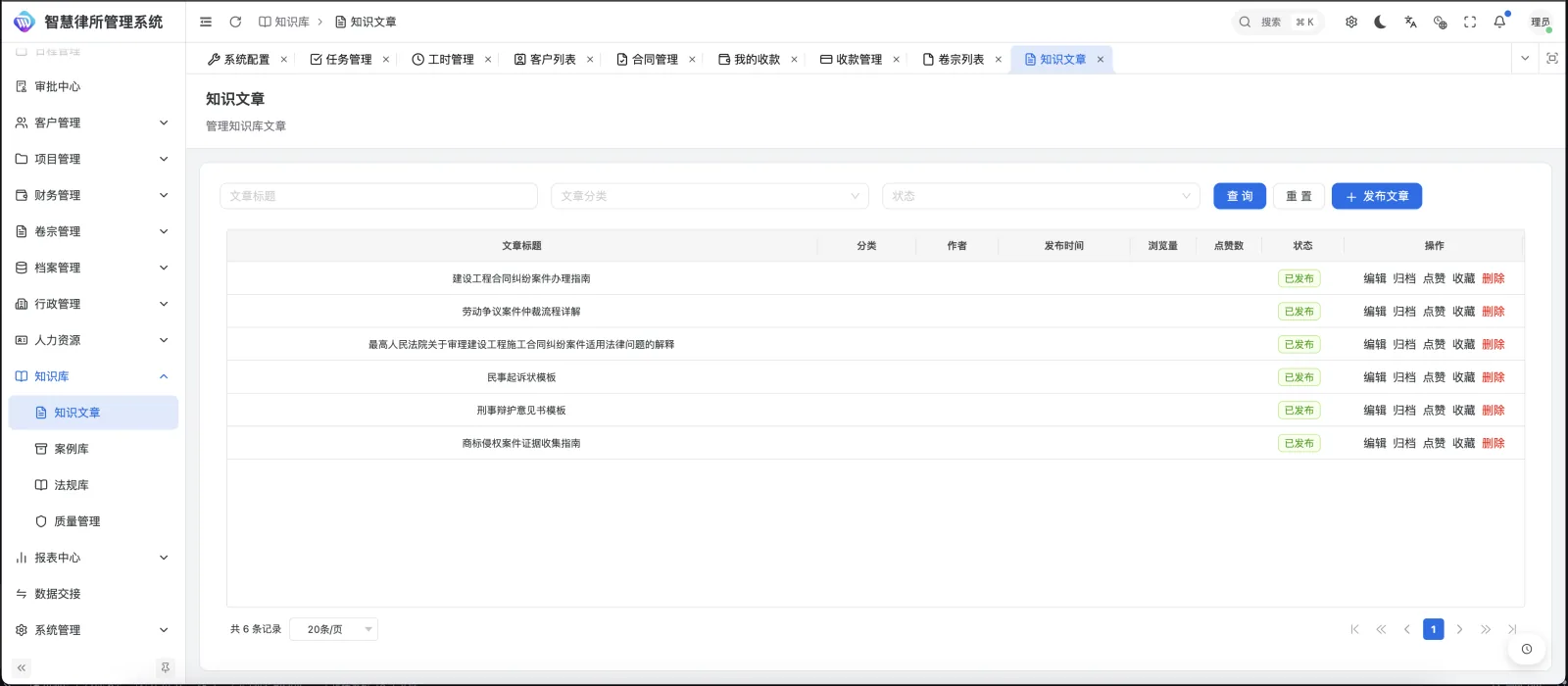1568x686 pixels.
Task: Archive the 劳动争议案件仲裁流程详解 article
Action: pos(1404,312)
